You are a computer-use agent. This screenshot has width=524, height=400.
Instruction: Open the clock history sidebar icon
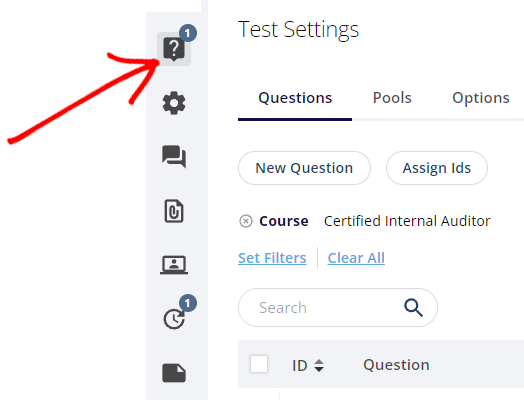coord(174,319)
